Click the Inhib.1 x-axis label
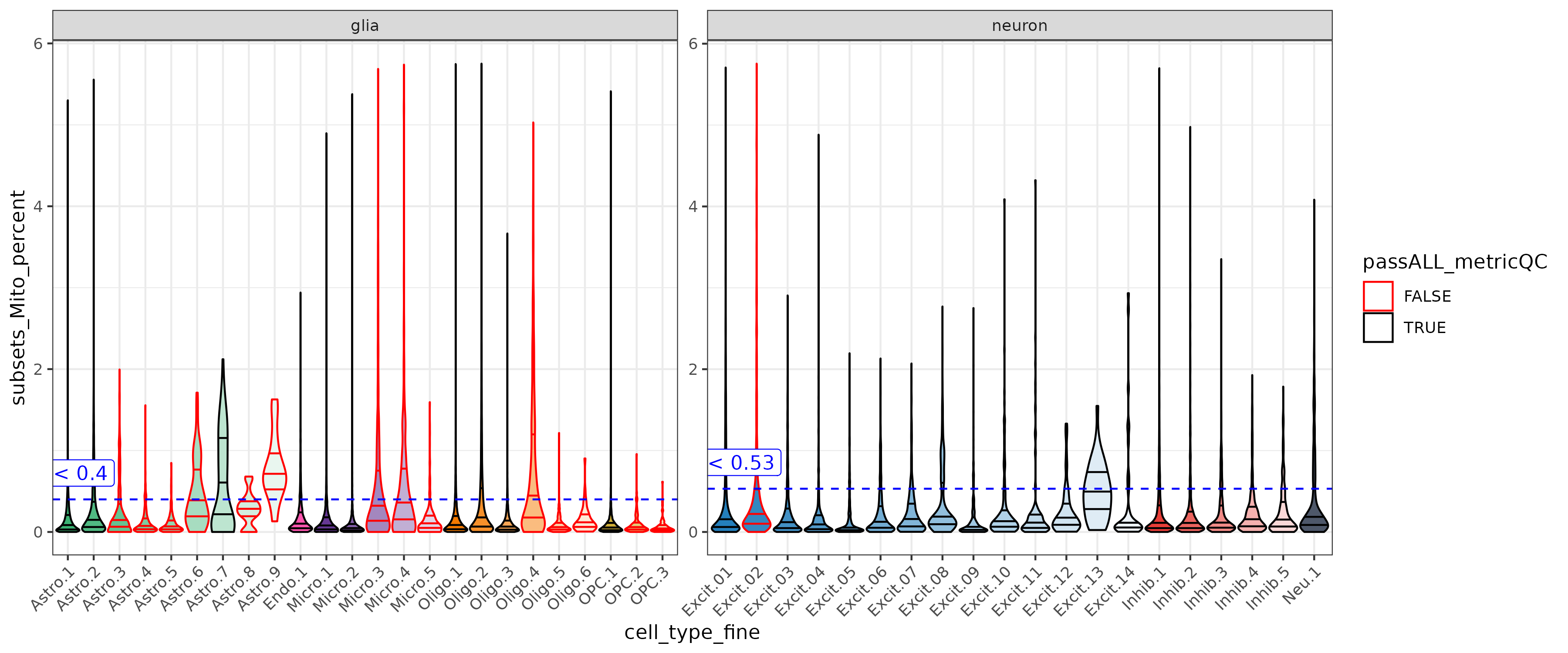 (x=1144, y=589)
